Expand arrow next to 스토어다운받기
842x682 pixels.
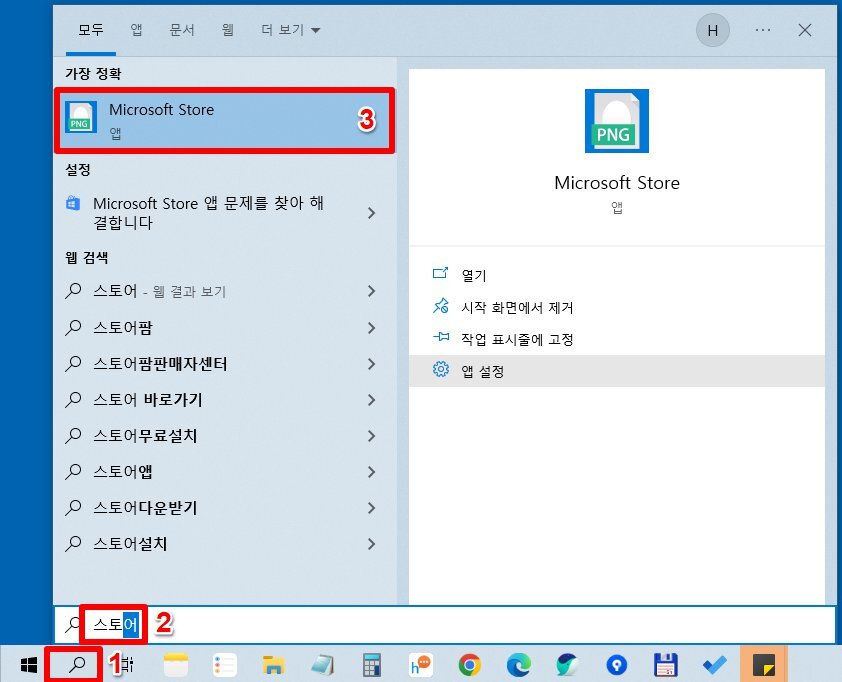click(x=371, y=507)
